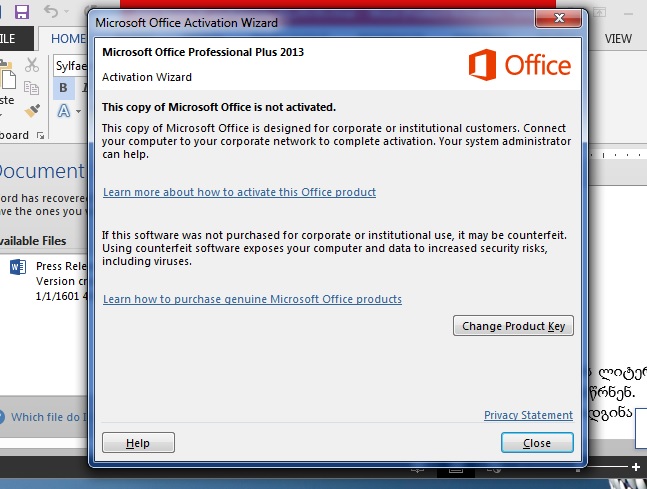Image resolution: width=647 pixels, height=489 pixels.
Task: Click the Copy icon in clipboard group
Action: (x=31, y=87)
